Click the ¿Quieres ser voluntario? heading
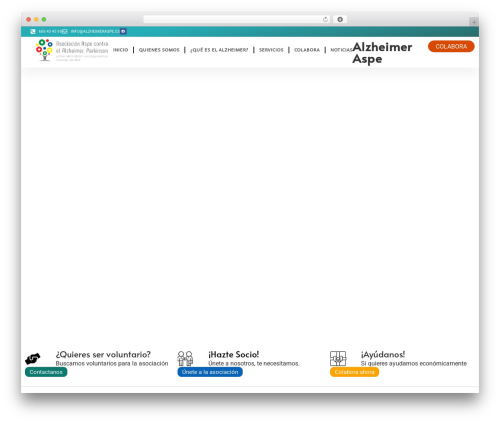Viewport: 500px width, 423px height. point(103,354)
